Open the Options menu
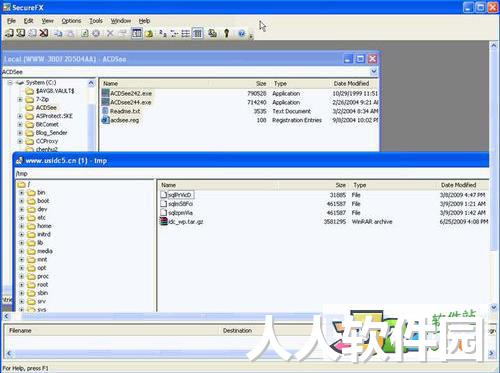500x373 pixels. coord(71,21)
